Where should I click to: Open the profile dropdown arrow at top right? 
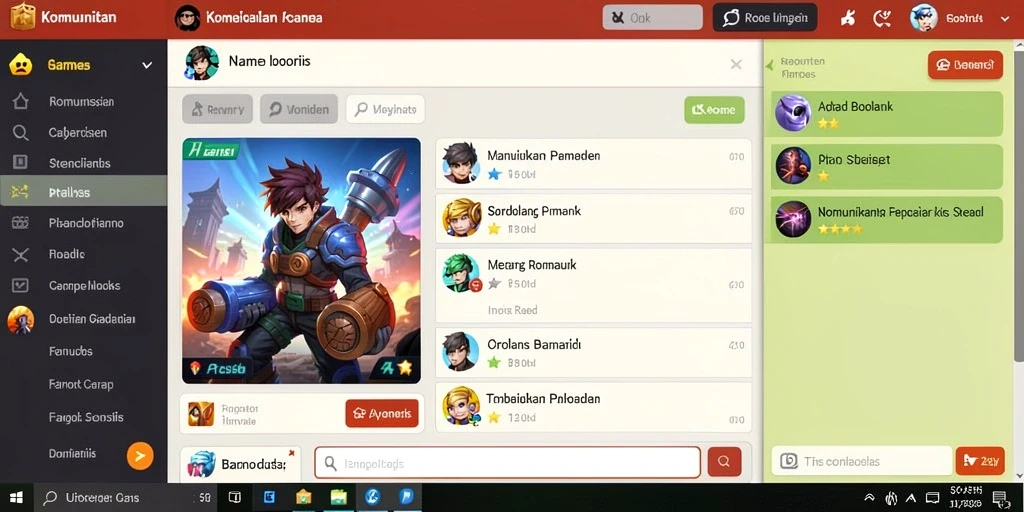[1004, 19]
